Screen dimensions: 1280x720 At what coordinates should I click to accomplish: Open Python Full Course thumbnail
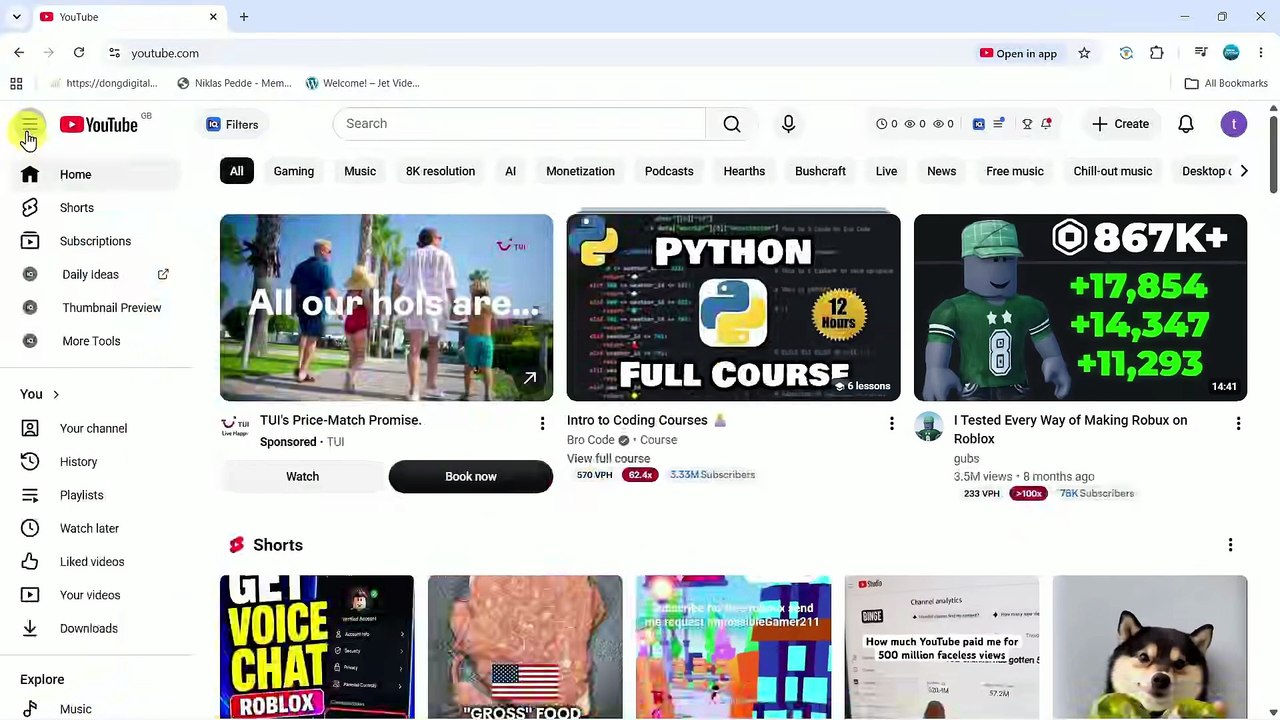point(733,307)
